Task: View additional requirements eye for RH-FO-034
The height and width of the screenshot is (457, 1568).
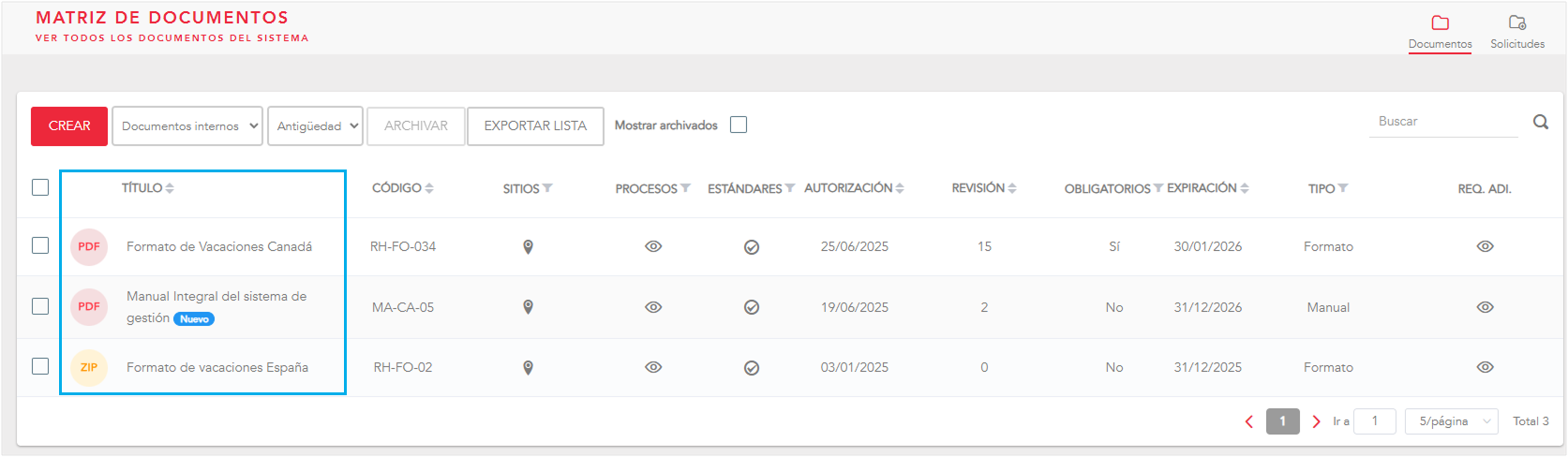Action: [x=1485, y=246]
